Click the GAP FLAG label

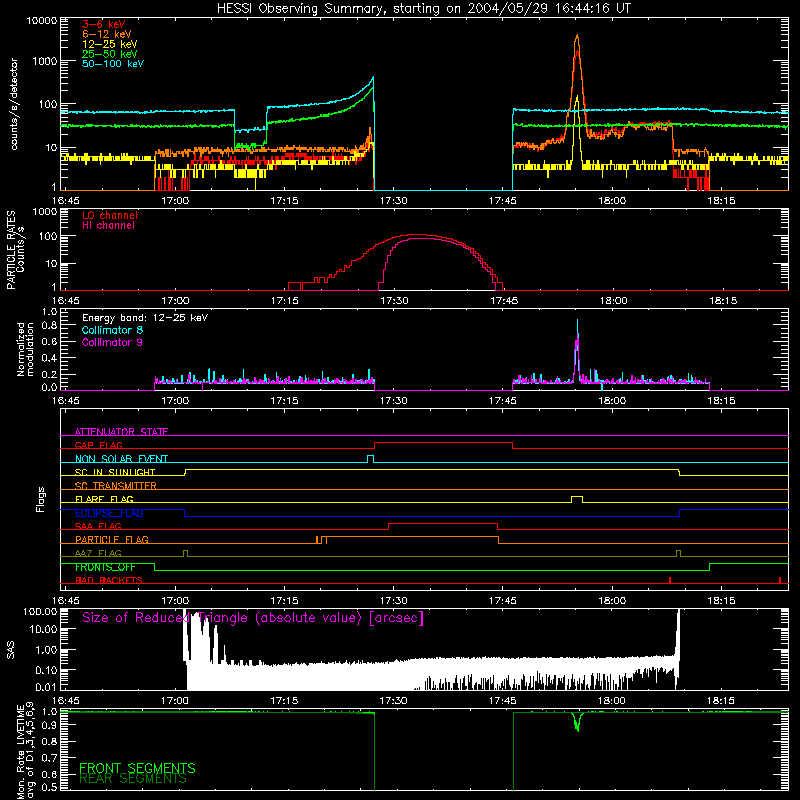click(x=98, y=445)
